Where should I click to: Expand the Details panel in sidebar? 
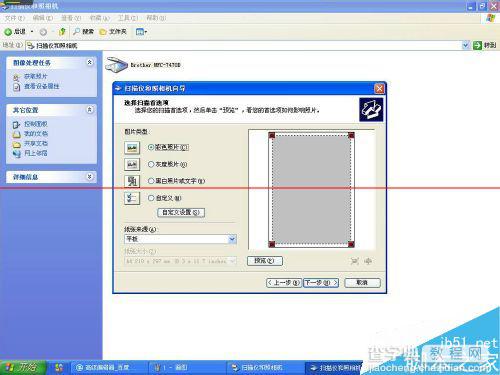90,177
